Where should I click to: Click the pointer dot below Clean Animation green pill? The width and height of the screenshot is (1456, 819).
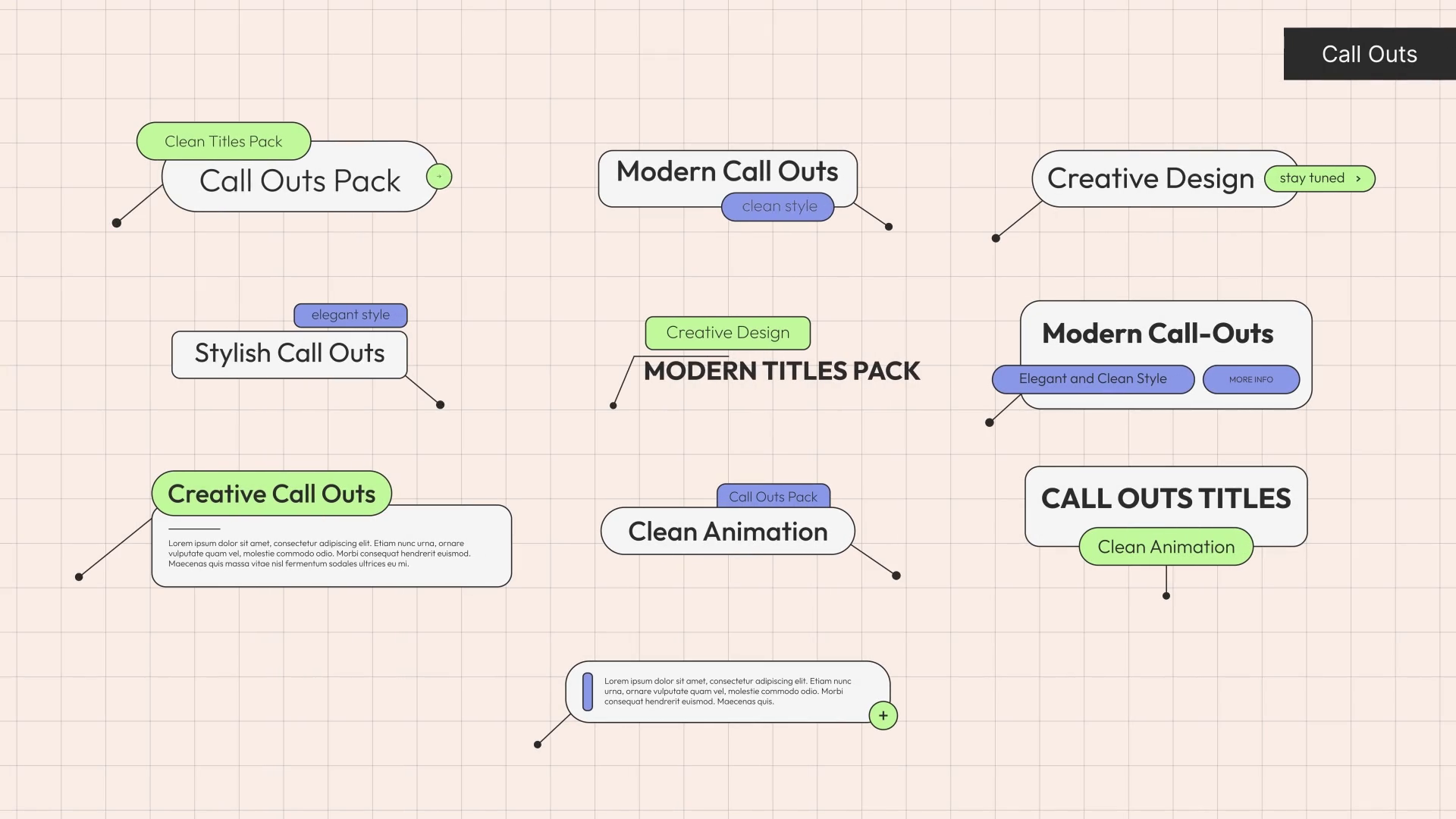(x=1166, y=596)
